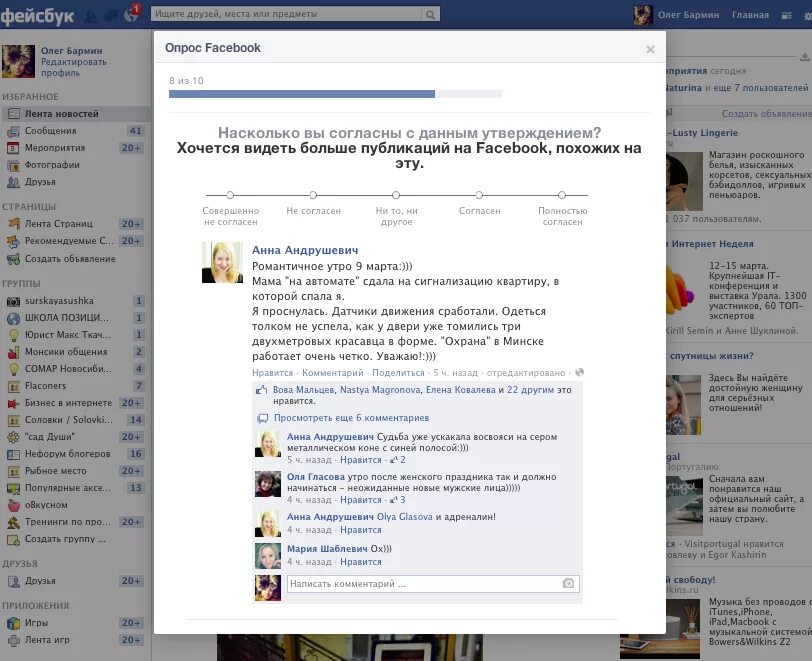Close the Опрос Facebook dialog

tap(650, 49)
